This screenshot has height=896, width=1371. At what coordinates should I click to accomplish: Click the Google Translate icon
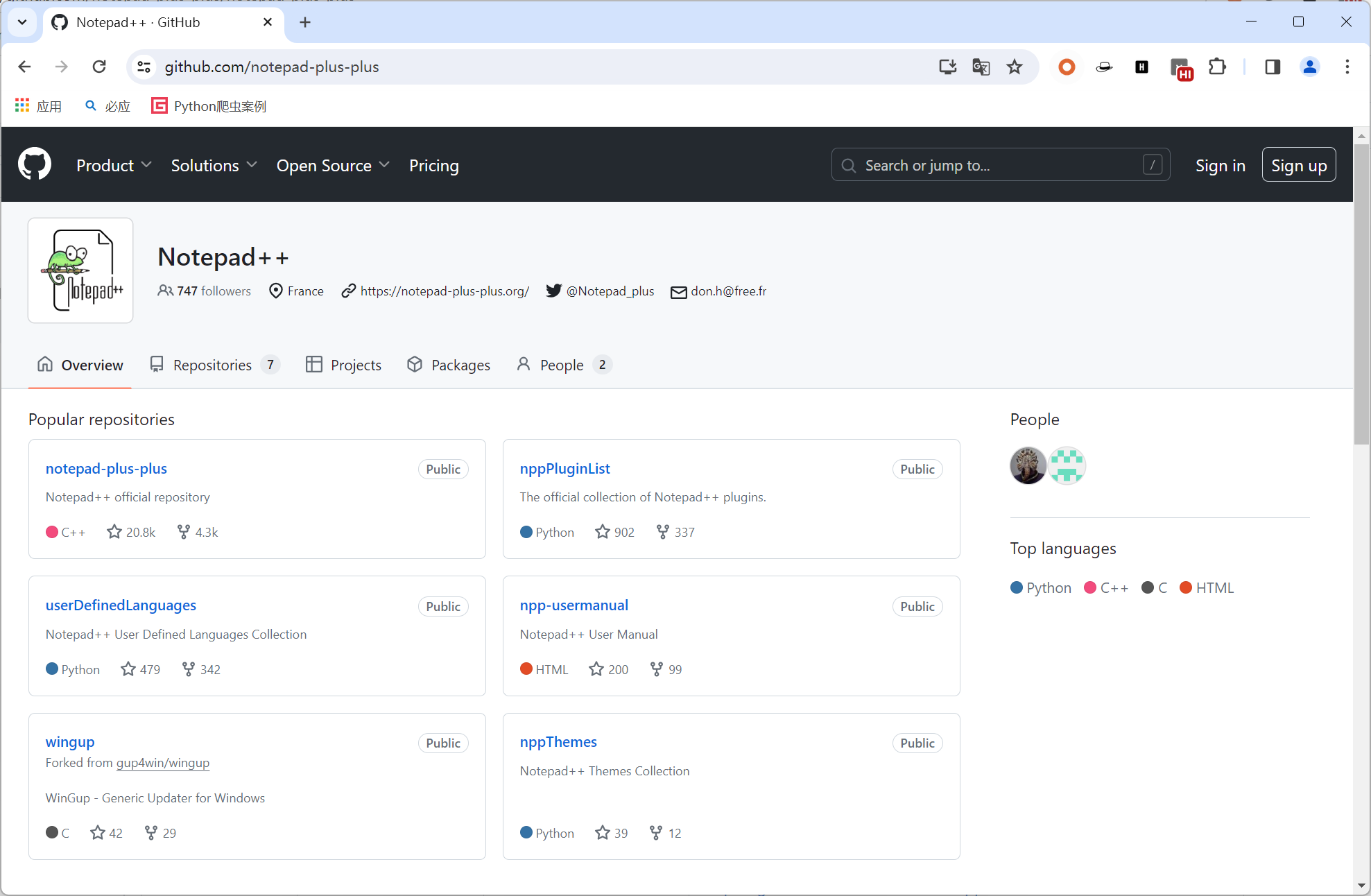point(981,67)
